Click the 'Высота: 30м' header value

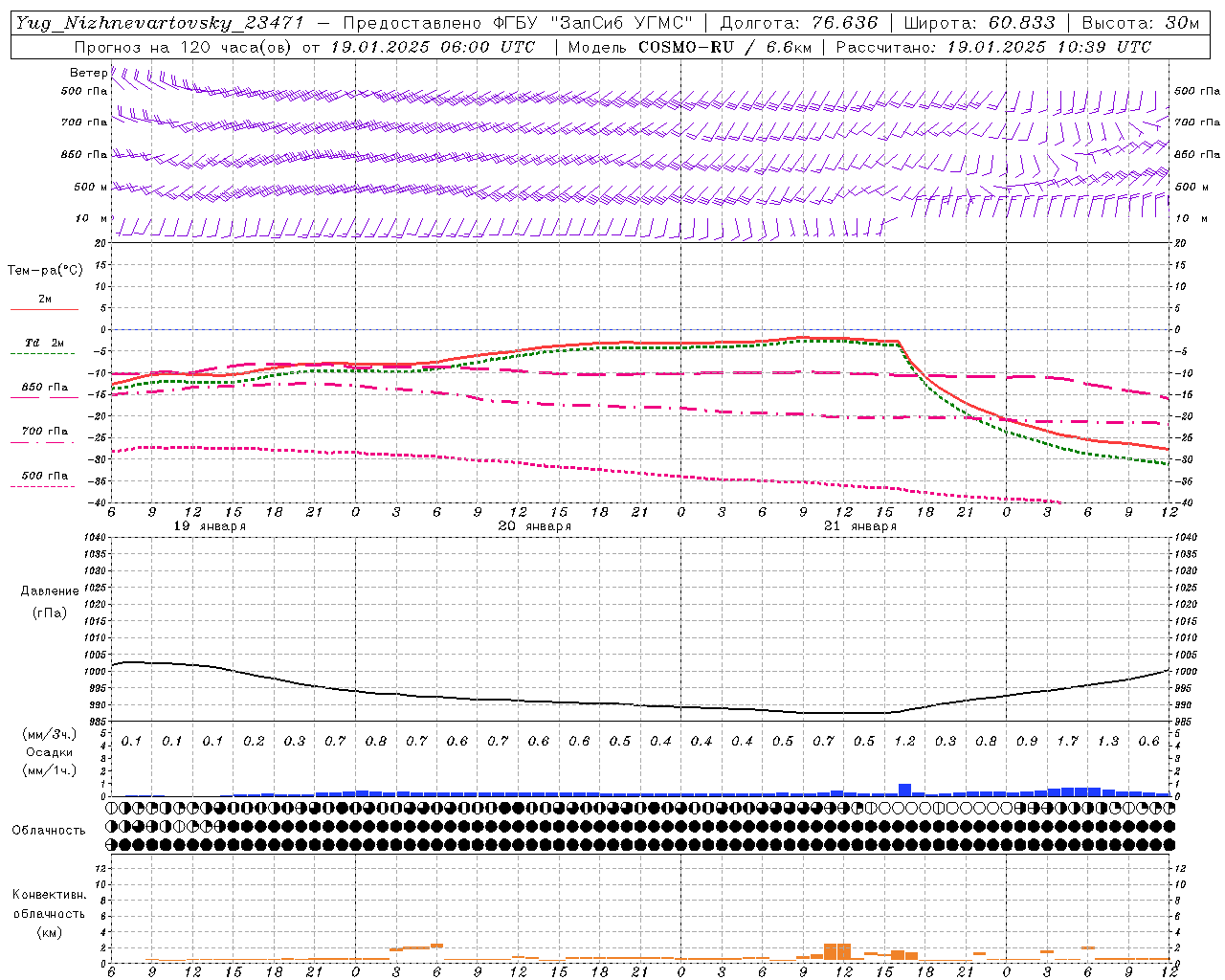point(1141,23)
